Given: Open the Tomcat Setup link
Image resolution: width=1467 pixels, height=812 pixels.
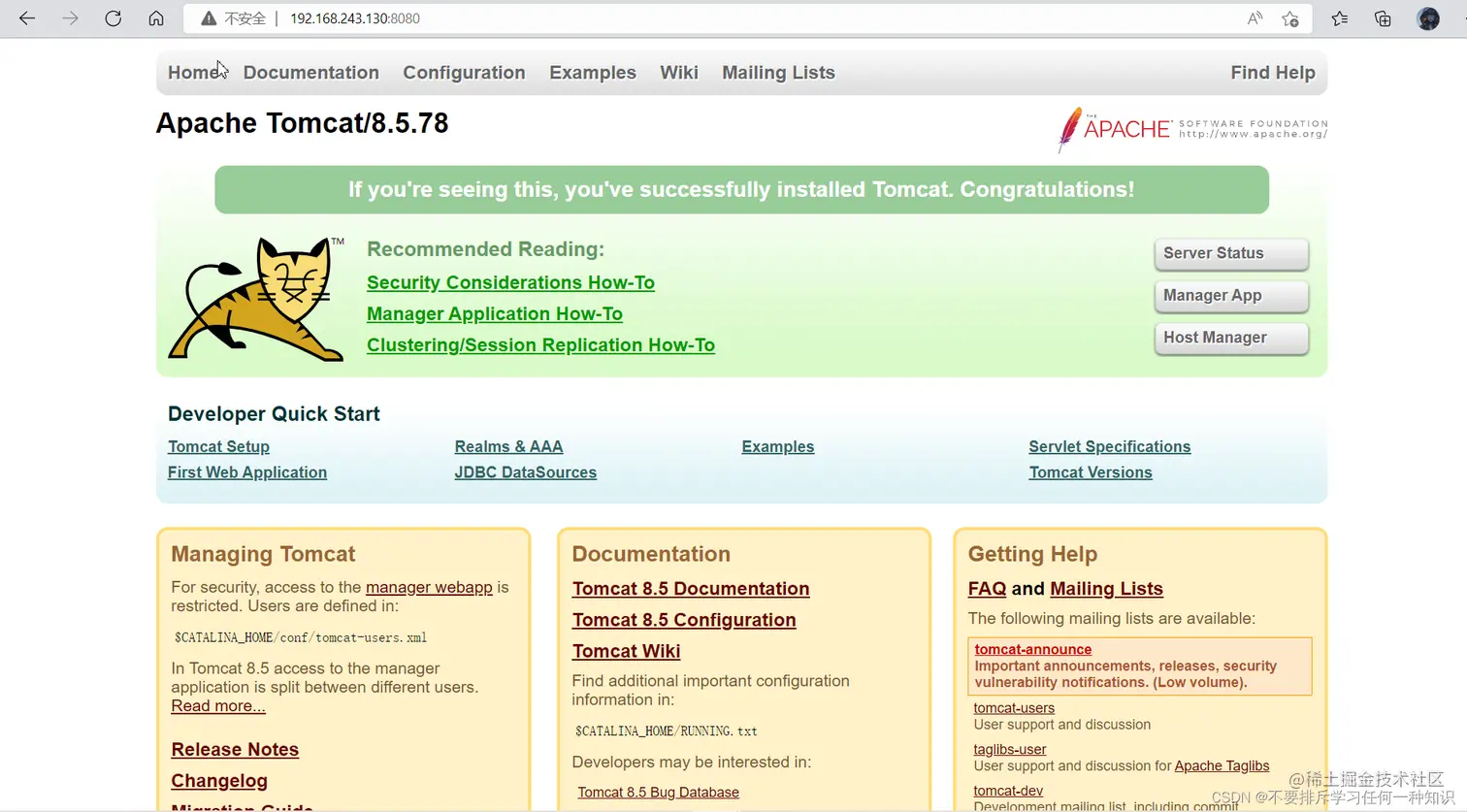Looking at the screenshot, I should (218, 446).
